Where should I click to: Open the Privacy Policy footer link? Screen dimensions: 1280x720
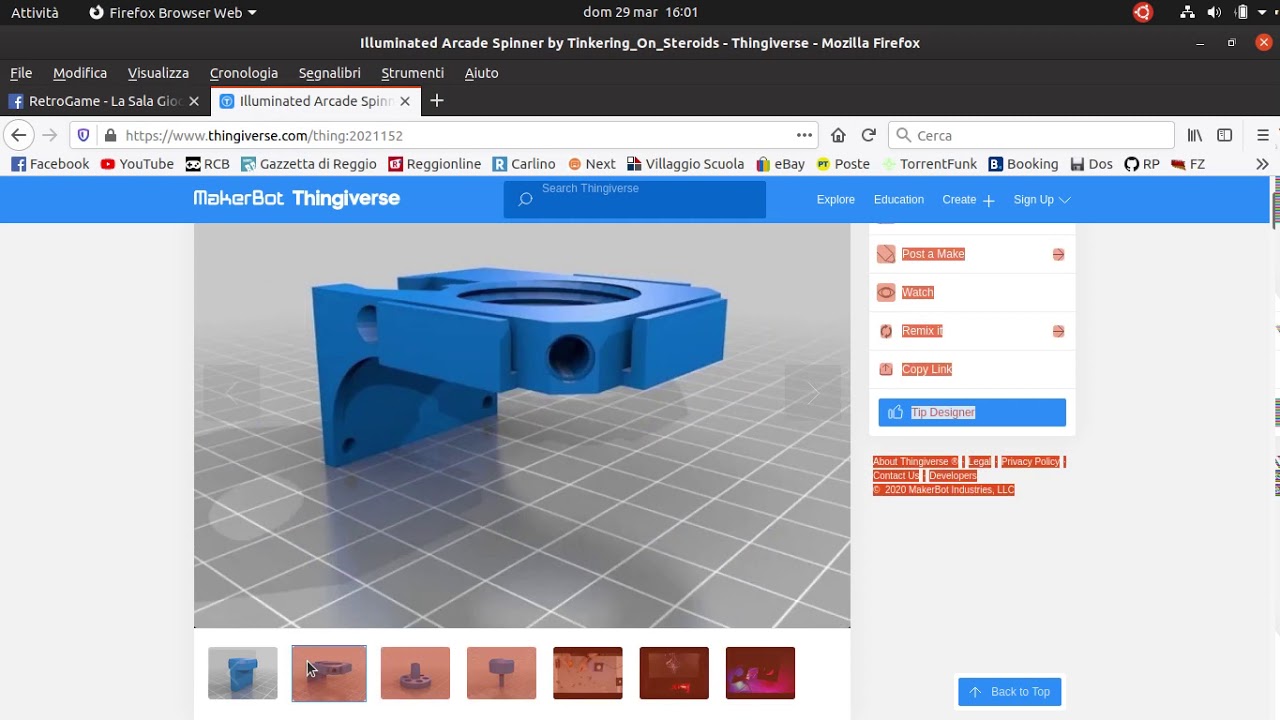pyautogui.click(x=1030, y=462)
